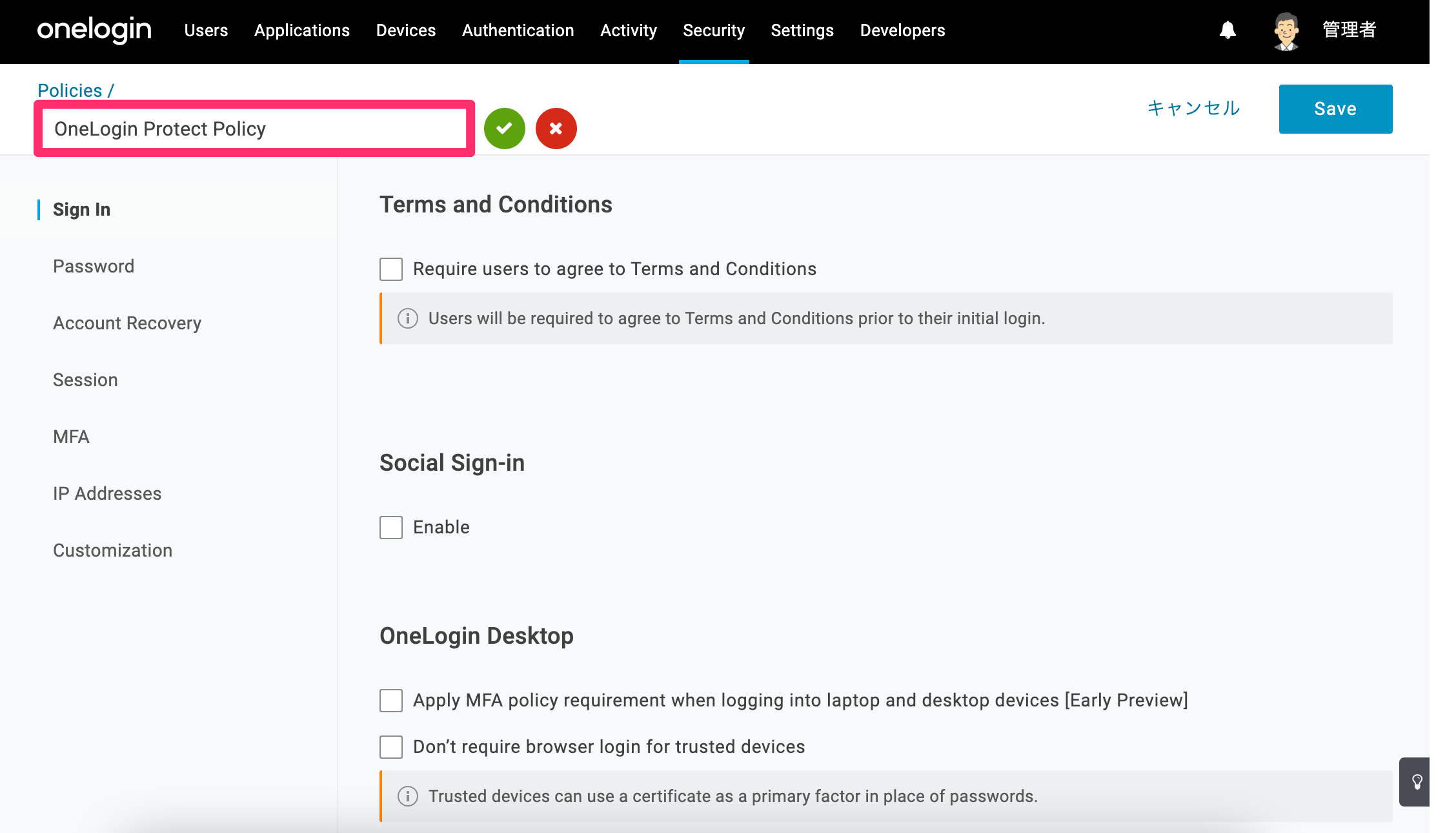Image resolution: width=1456 pixels, height=833 pixels.
Task: Check Require users to agree to Terms
Action: tap(391, 269)
